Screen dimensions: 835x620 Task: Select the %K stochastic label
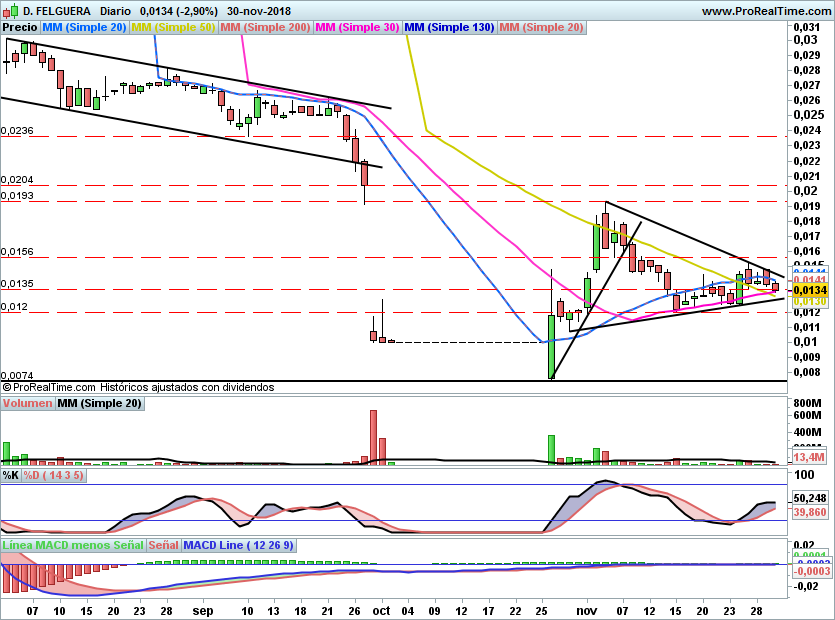(11, 475)
